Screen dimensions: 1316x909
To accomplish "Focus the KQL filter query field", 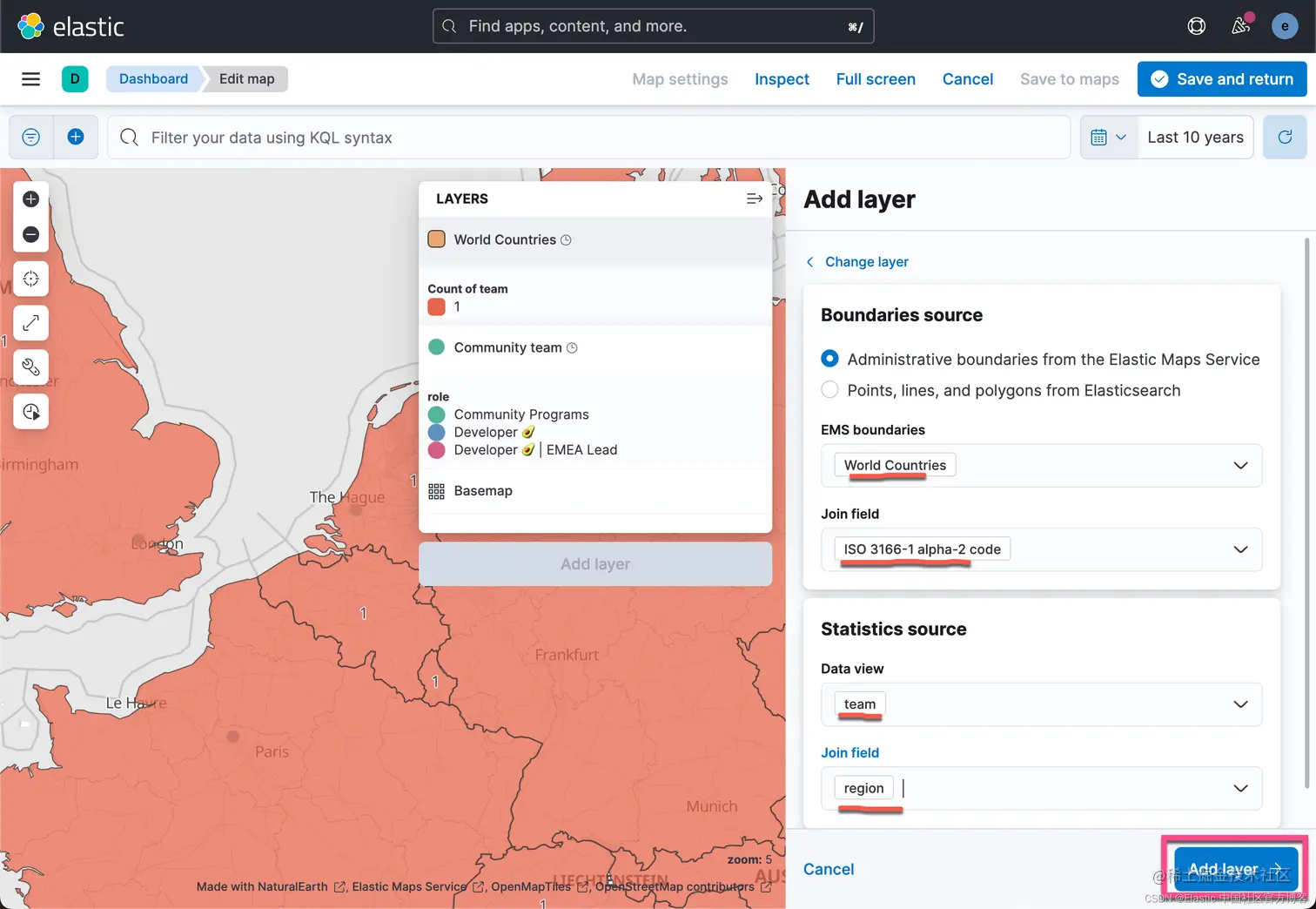I will (x=589, y=138).
